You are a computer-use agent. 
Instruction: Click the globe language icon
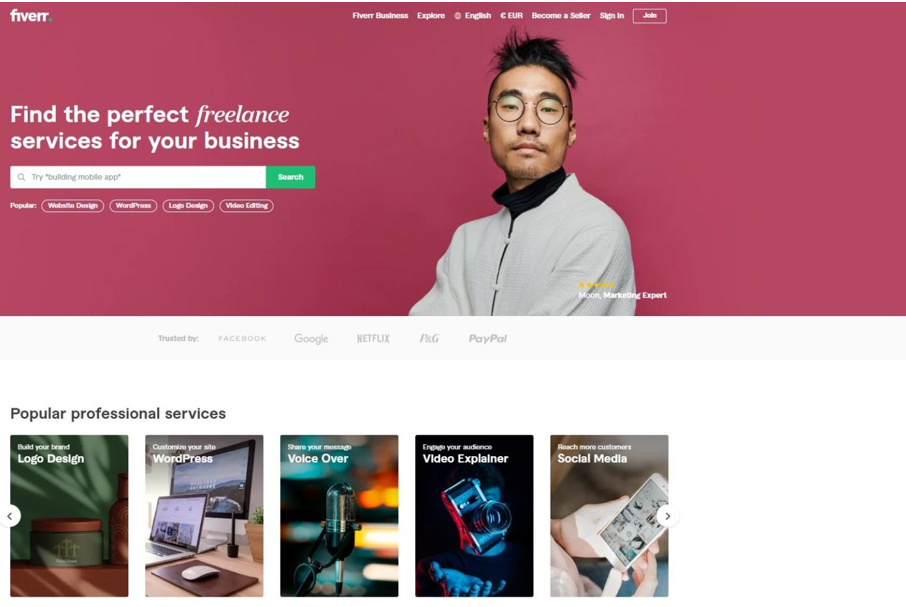[x=458, y=16]
